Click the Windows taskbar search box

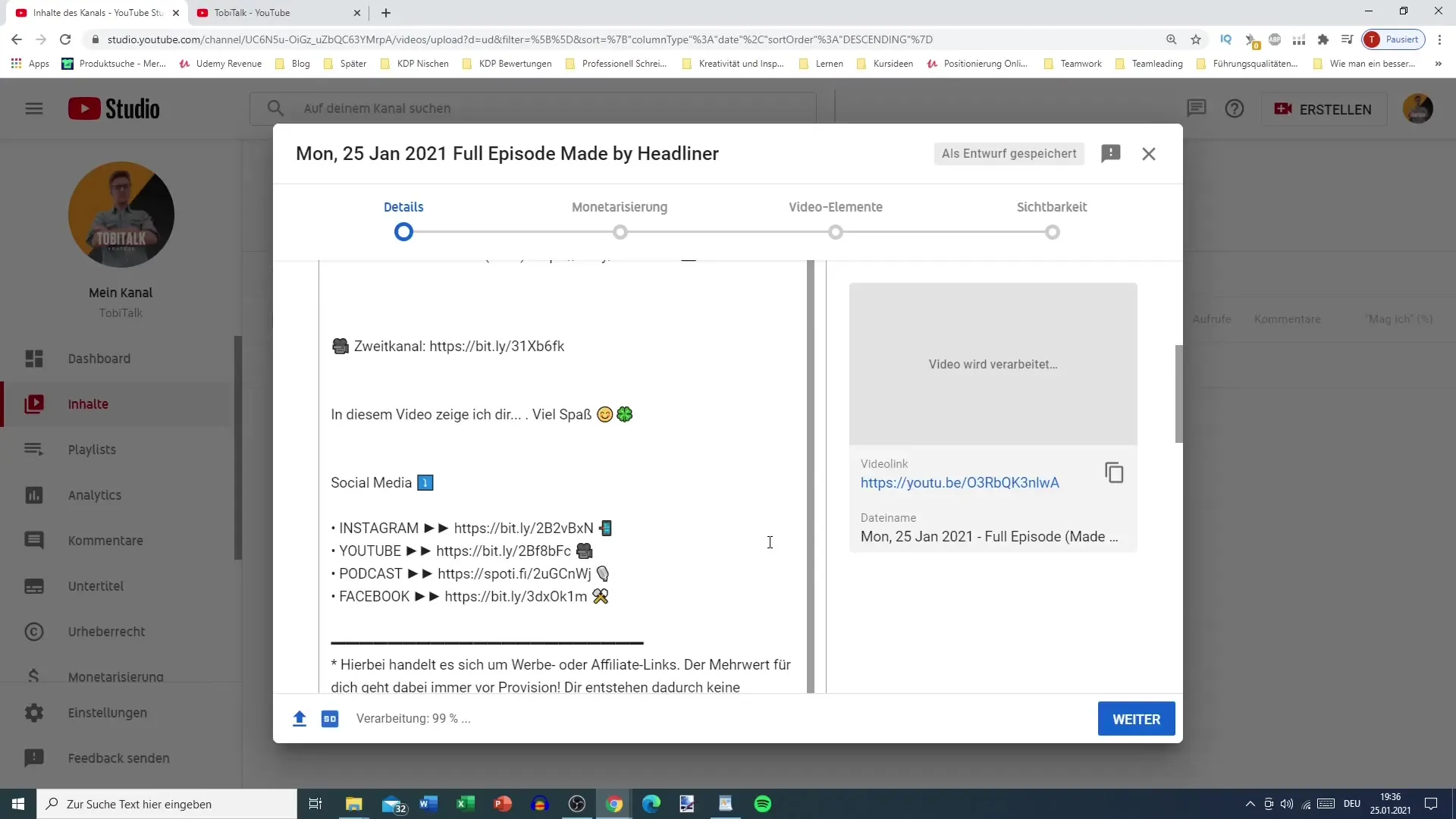pyautogui.click(x=167, y=804)
